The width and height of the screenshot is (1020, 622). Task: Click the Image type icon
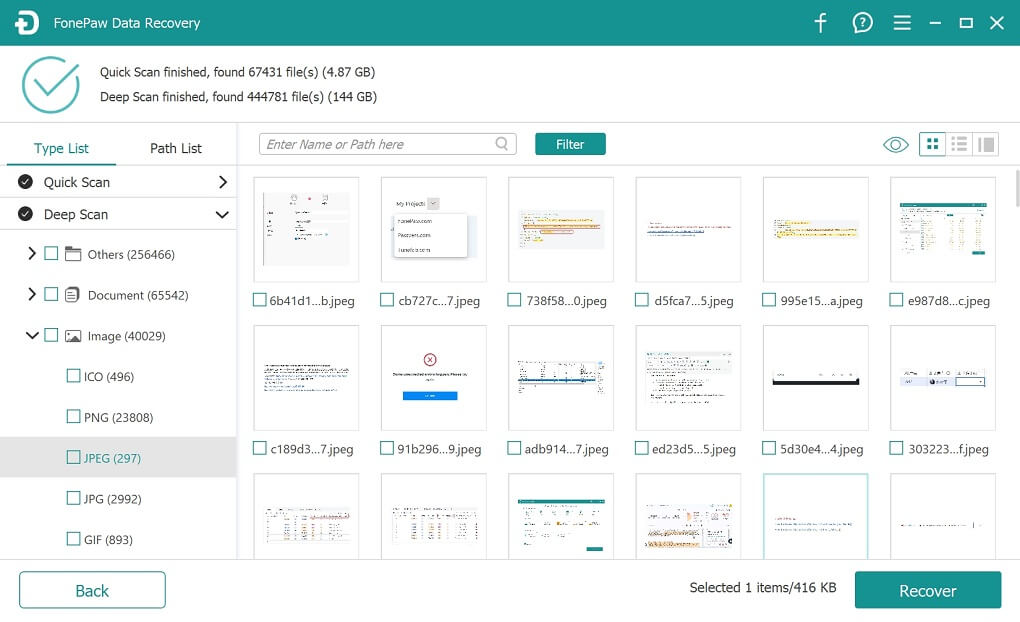click(x=73, y=336)
